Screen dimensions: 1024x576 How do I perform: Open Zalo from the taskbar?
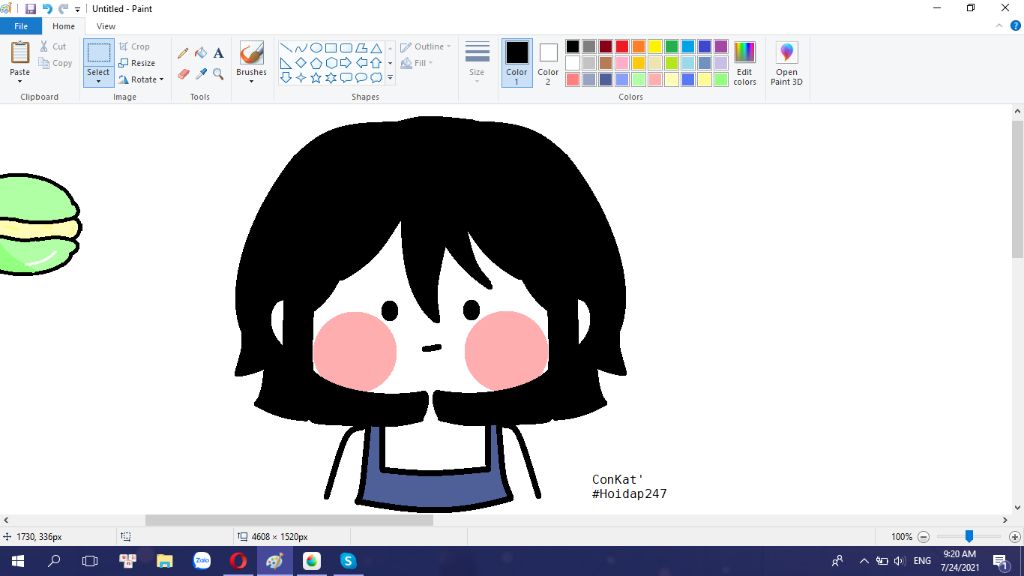pos(202,561)
